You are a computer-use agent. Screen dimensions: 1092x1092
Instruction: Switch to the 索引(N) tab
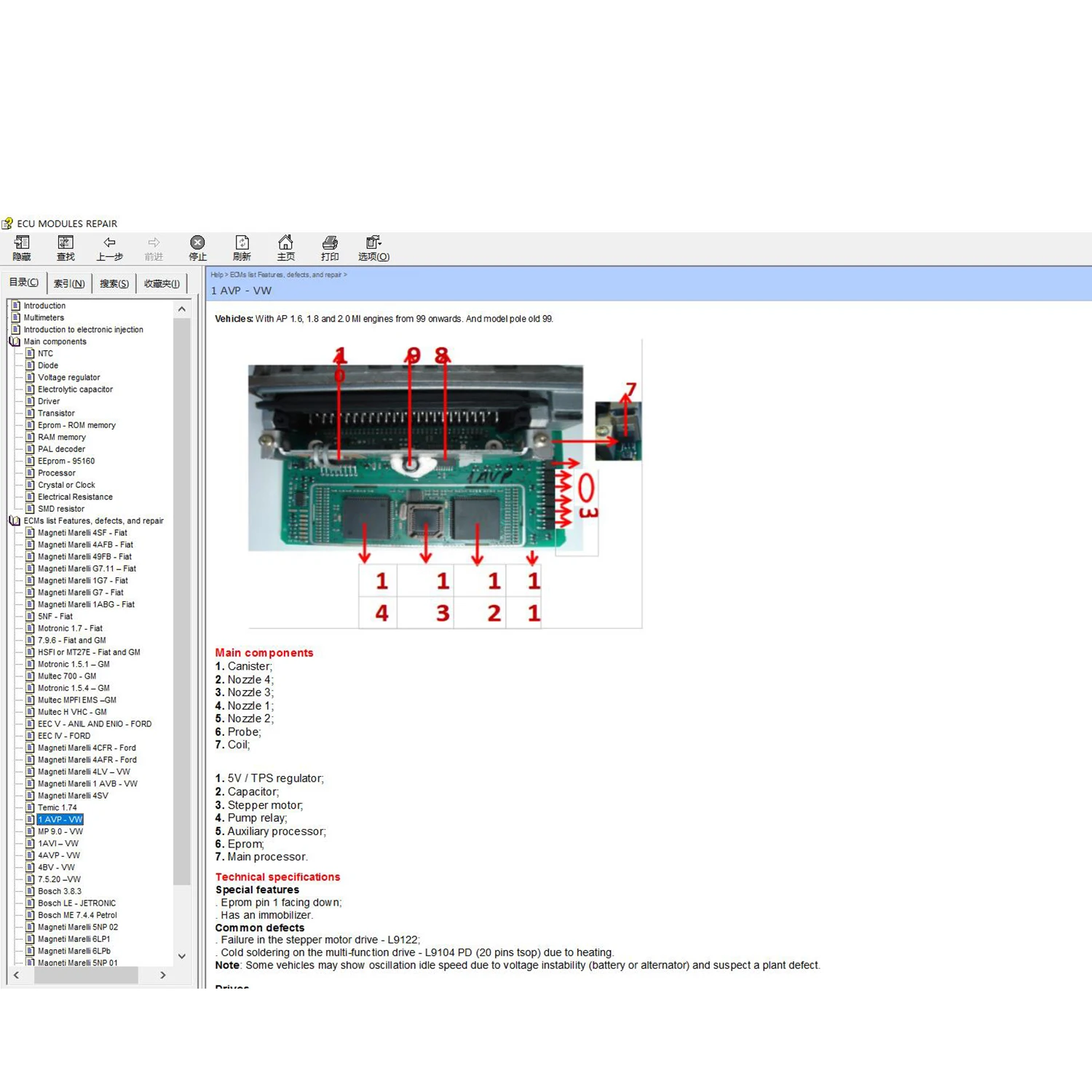point(69,283)
